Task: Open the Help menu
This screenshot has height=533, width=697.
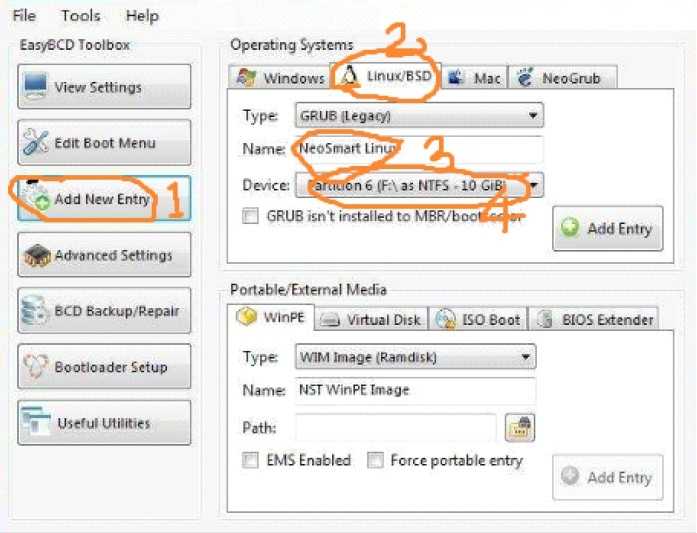Action: pos(142,16)
